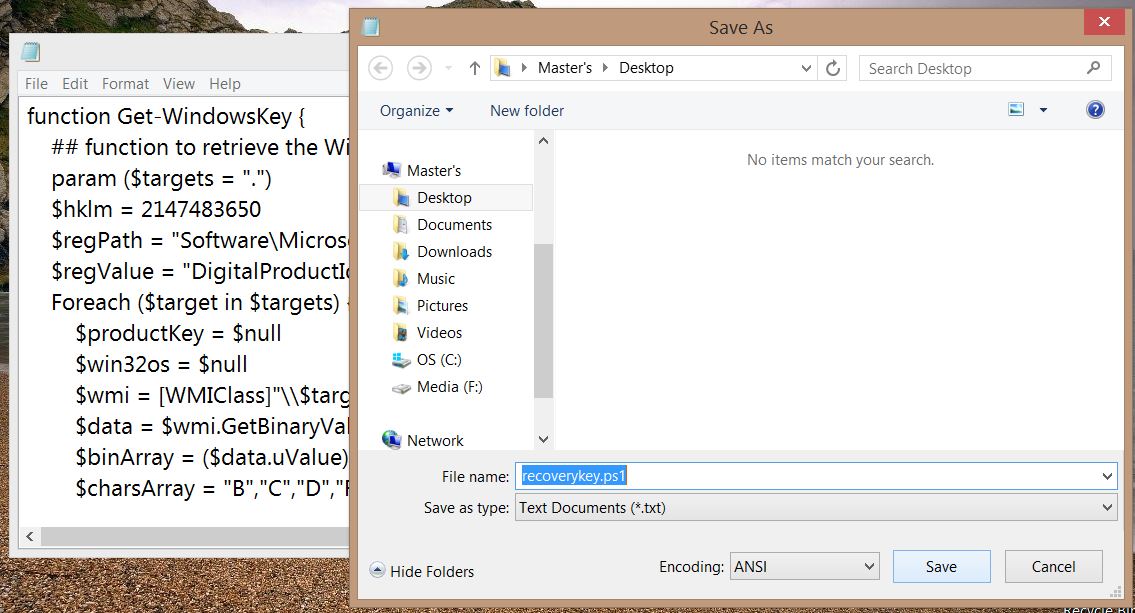
Task: Click the back navigation arrow
Action: coord(381,67)
